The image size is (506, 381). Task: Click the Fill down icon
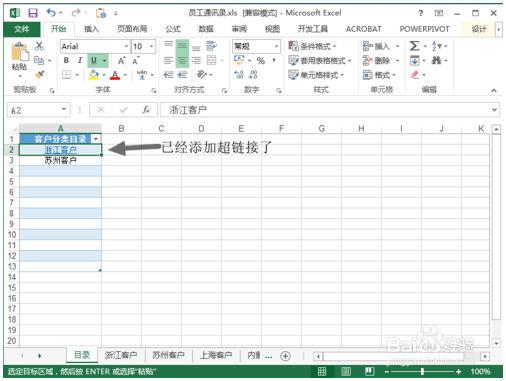coord(415,60)
